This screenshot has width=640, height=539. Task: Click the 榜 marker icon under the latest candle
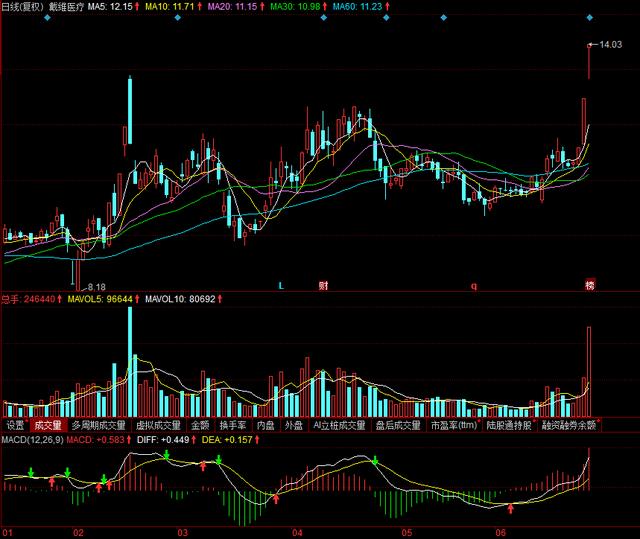click(x=590, y=285)
